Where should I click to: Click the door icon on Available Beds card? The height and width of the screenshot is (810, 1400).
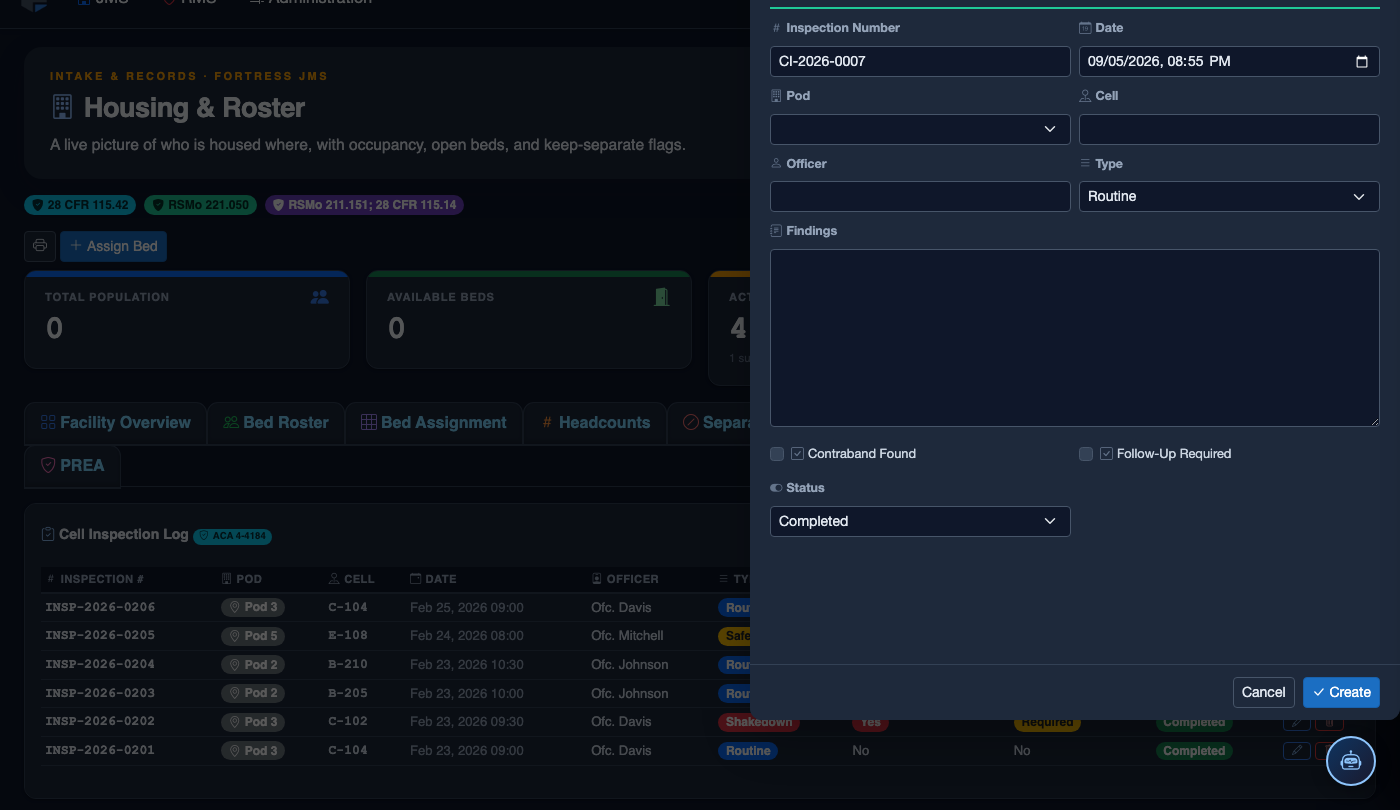click(661, 297)
